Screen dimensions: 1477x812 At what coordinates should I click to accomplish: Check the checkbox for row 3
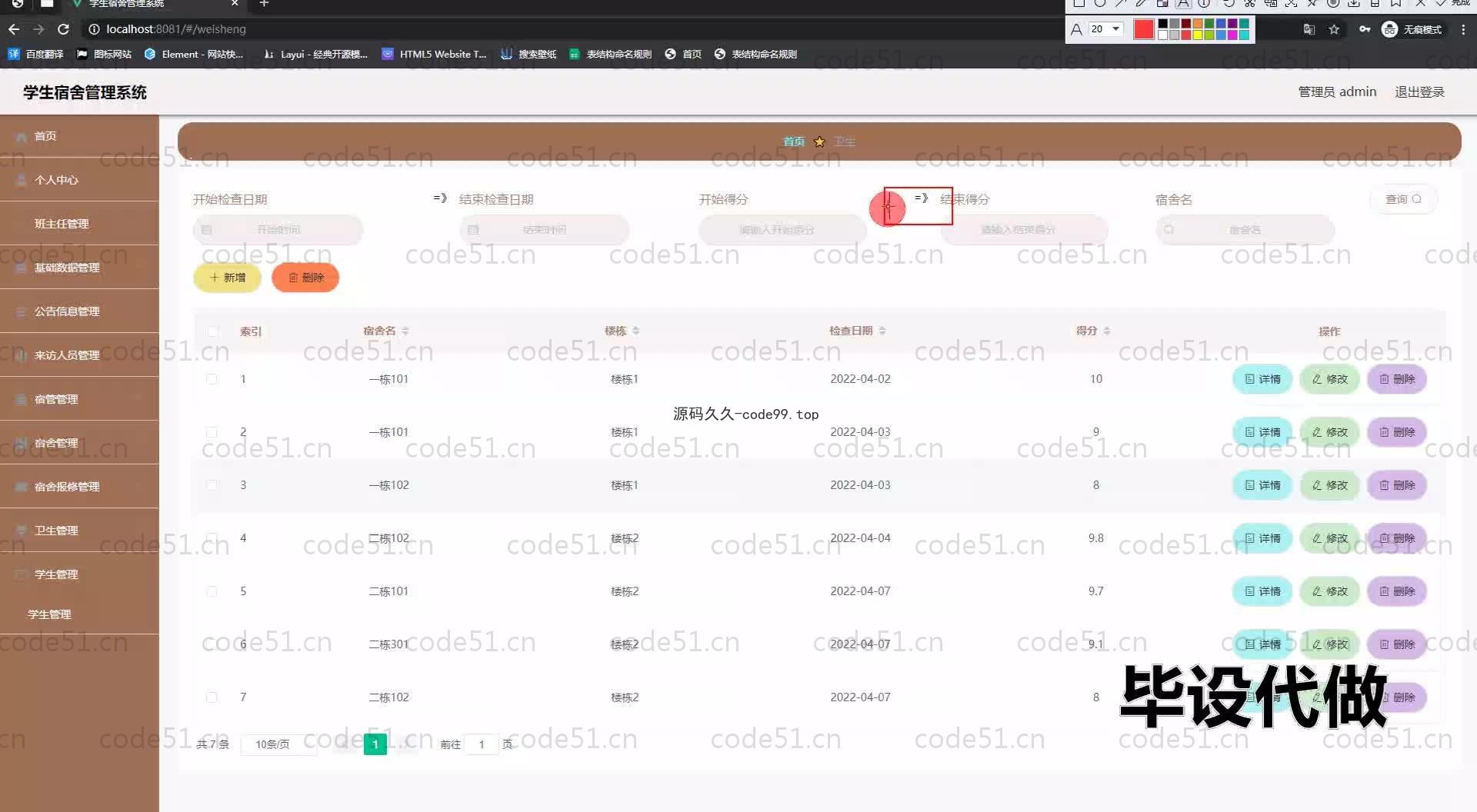point(212,485)
